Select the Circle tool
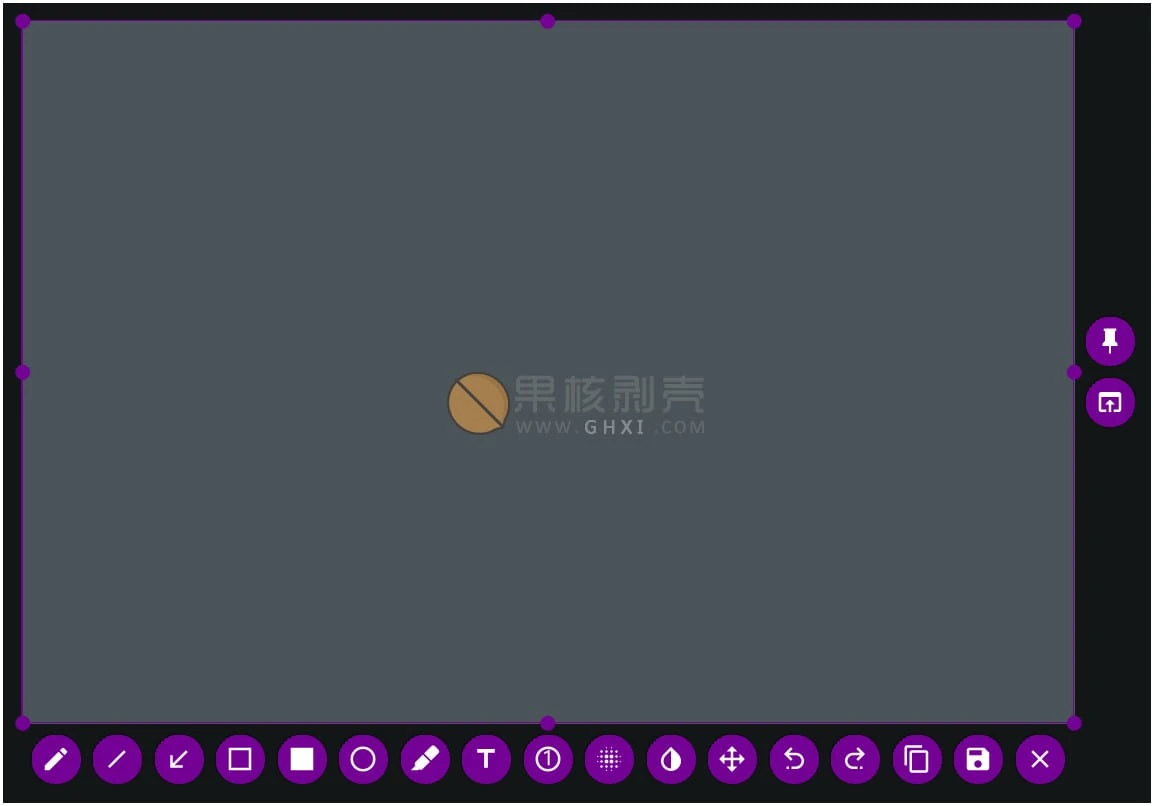 (363, 760)
